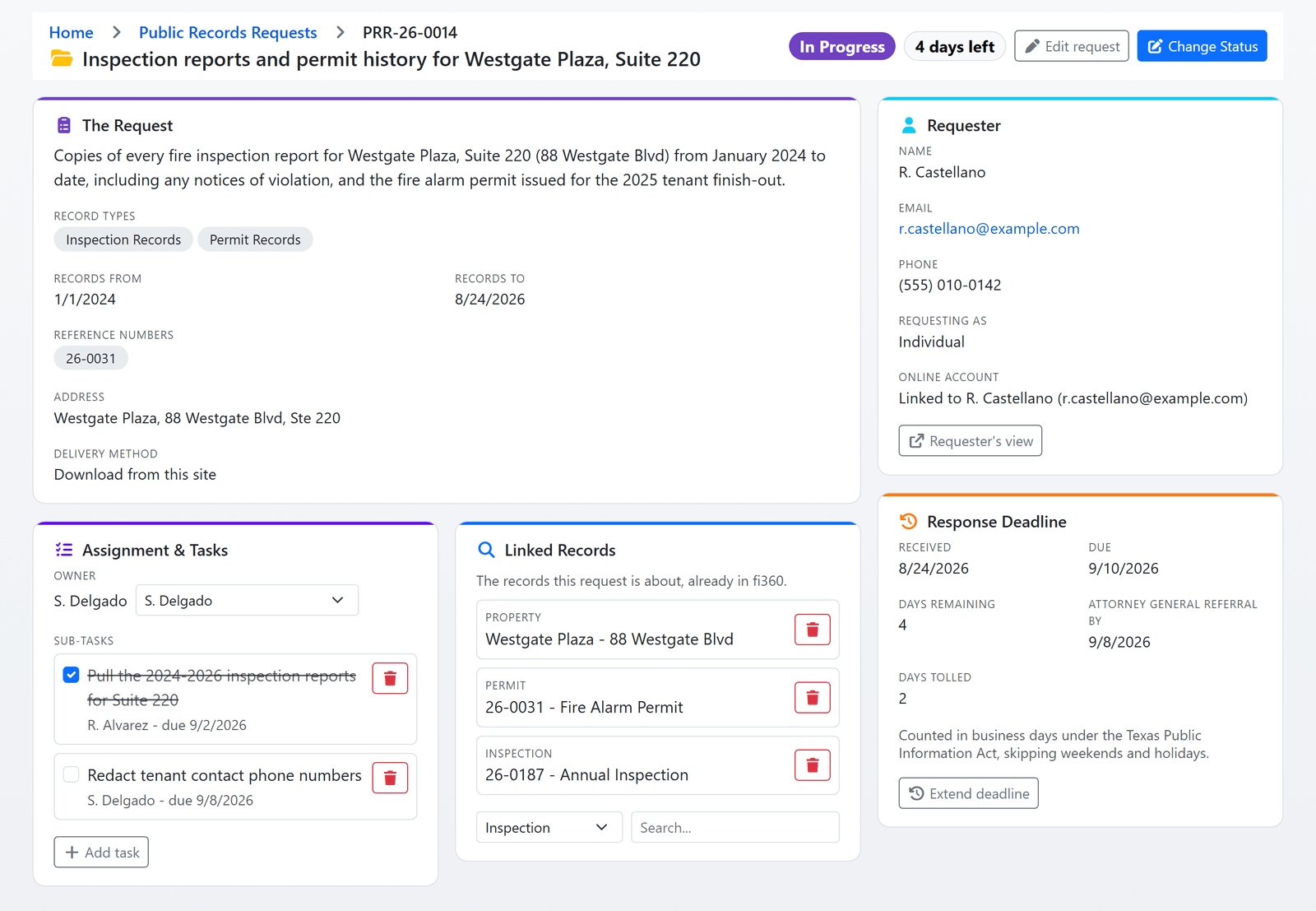Click the Inspection Records type chip
1316x911 pixels.
(x=123, y=239)
